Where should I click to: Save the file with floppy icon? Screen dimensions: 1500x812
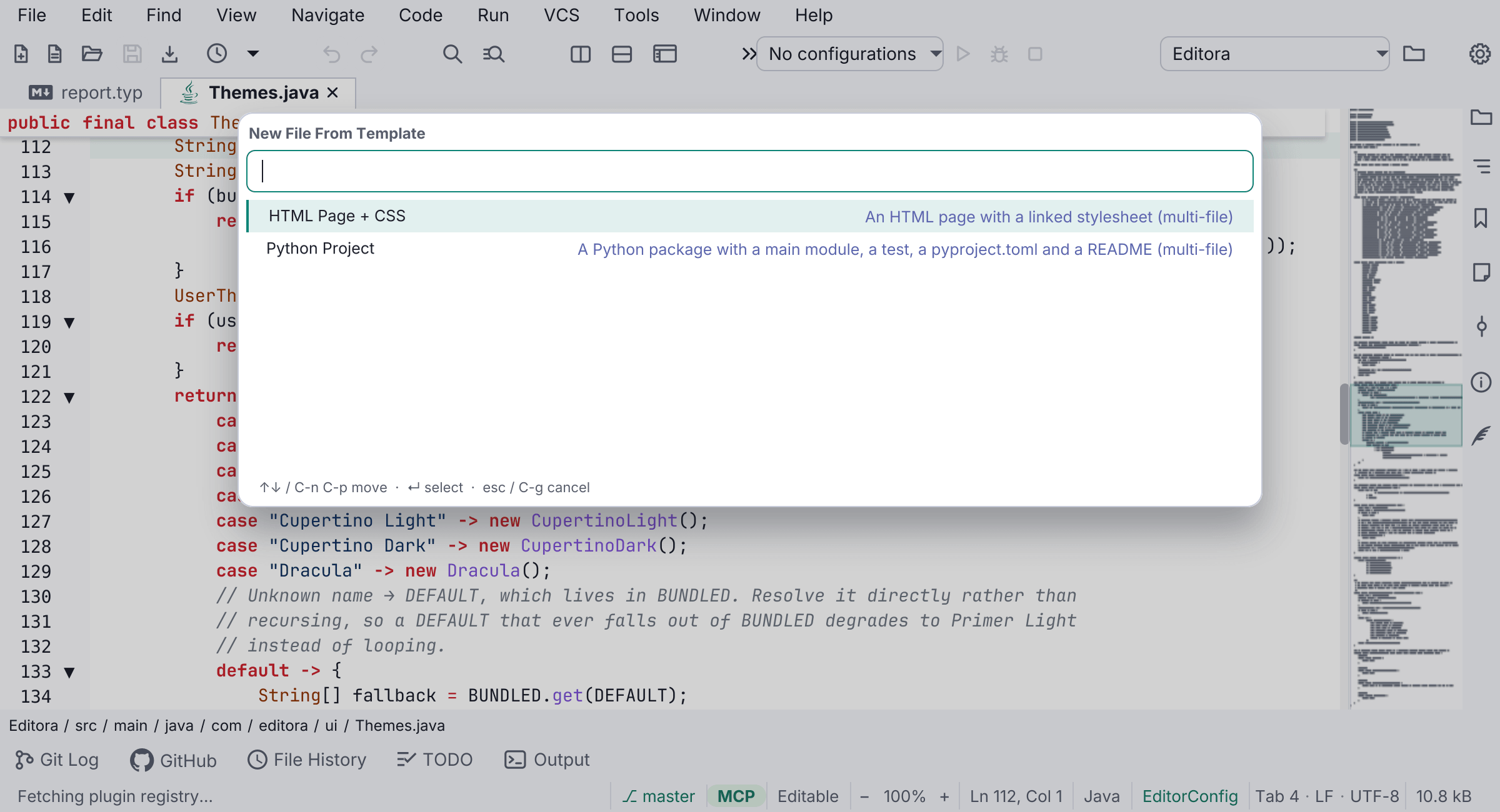tap(132, 54)
